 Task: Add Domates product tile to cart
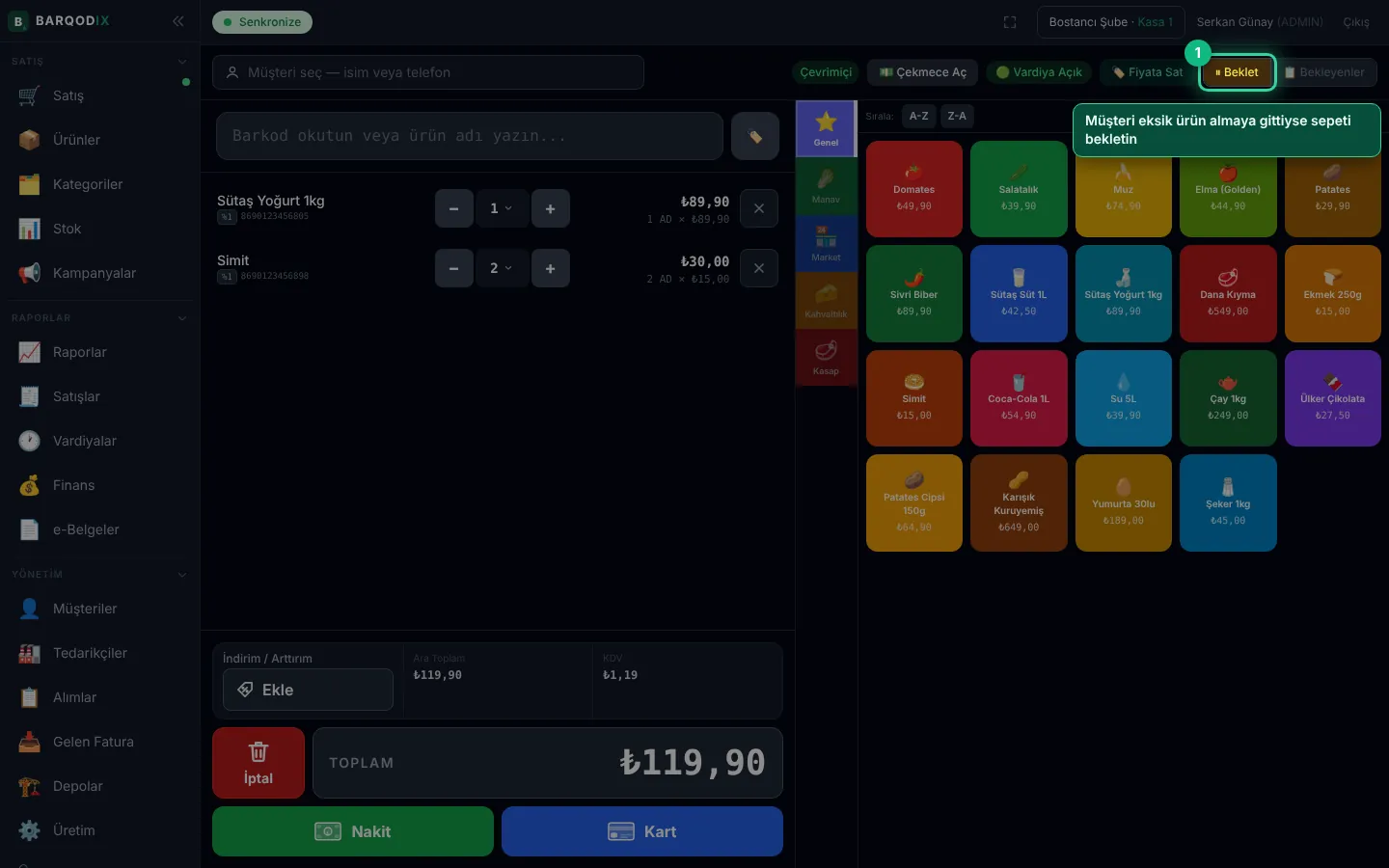click(x=914, y=189)
